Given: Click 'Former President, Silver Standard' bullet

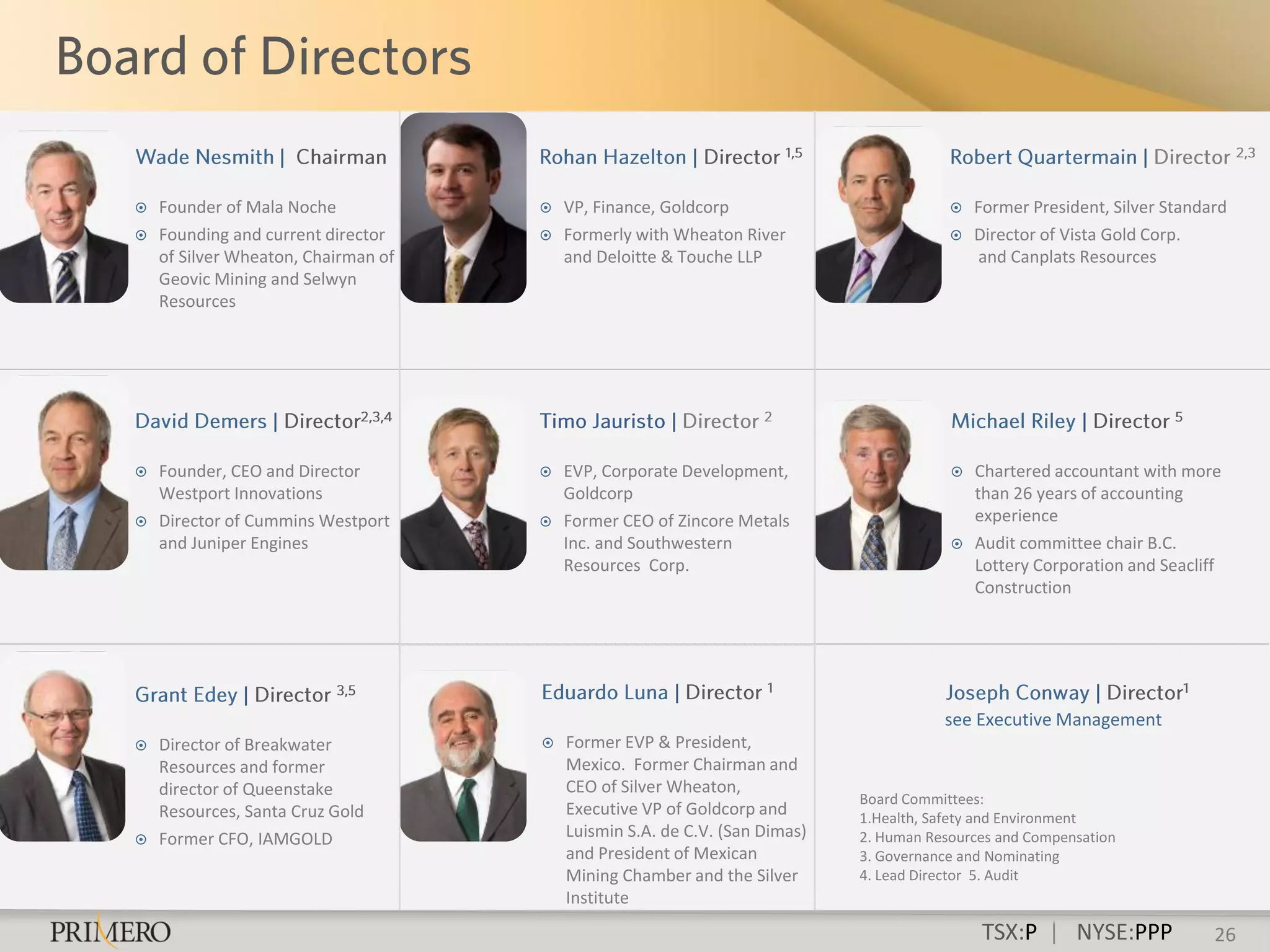Looking at the screenshot, I should pyautogui.click(x=1099, y=207).
